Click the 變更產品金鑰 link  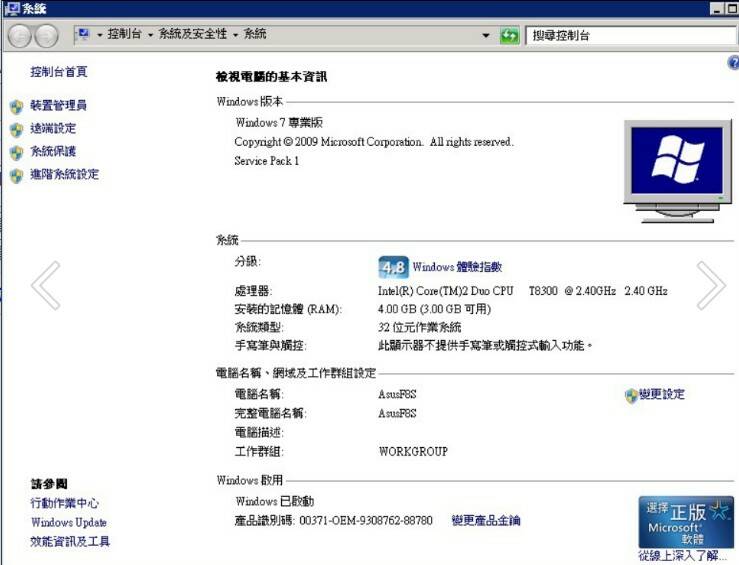click(486, 520)
